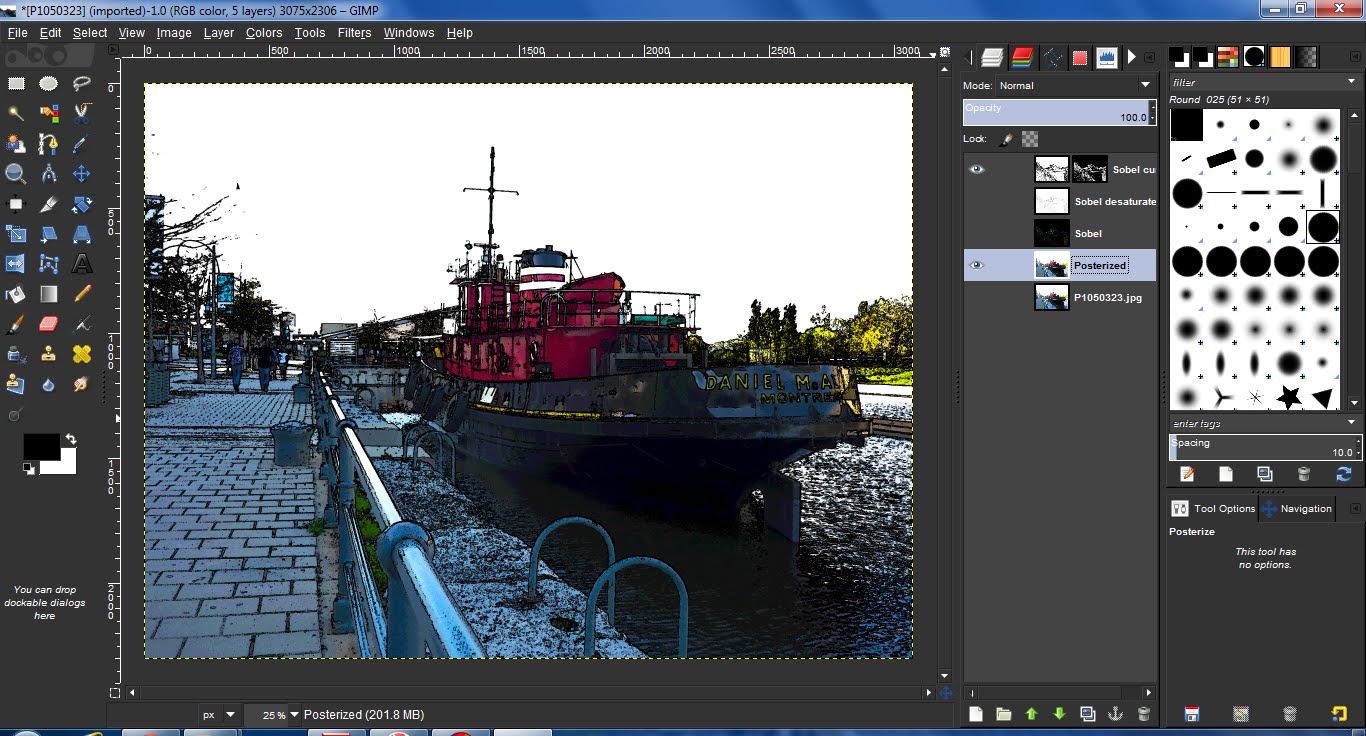Select the P1050323.jpg layer
Viewport: 1366px width, 736px height.
pyautogui.click(x=1106, y=297)
